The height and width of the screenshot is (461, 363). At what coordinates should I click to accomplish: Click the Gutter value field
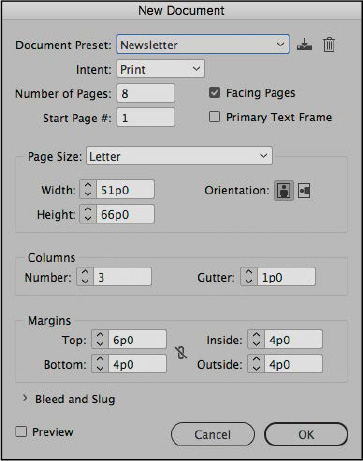(x=286, y=277)
